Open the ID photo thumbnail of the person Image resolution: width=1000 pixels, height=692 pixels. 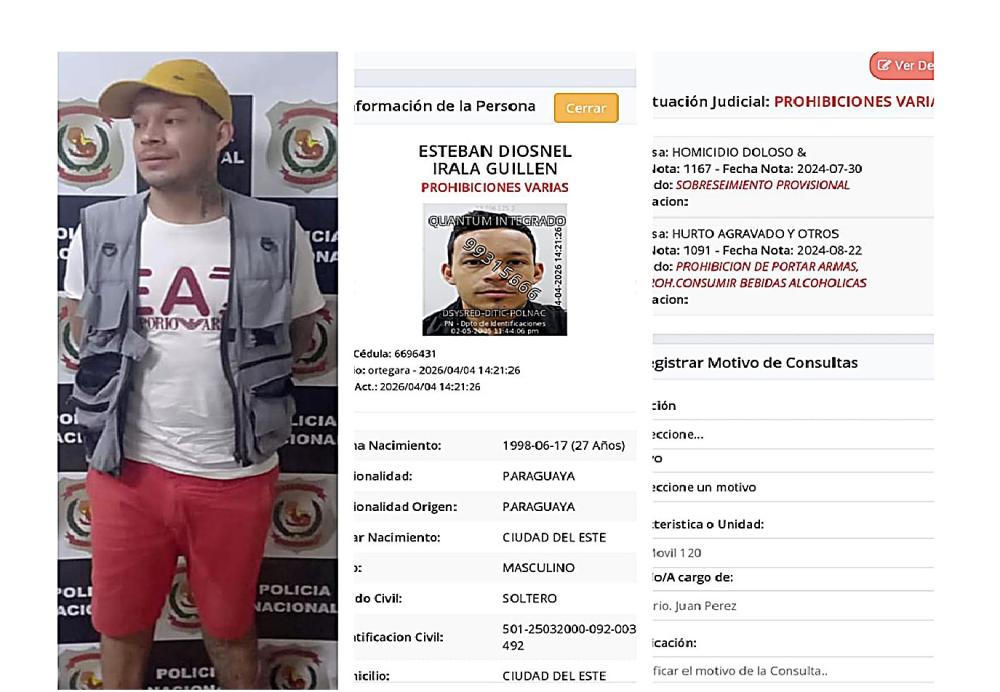point(494,269)
